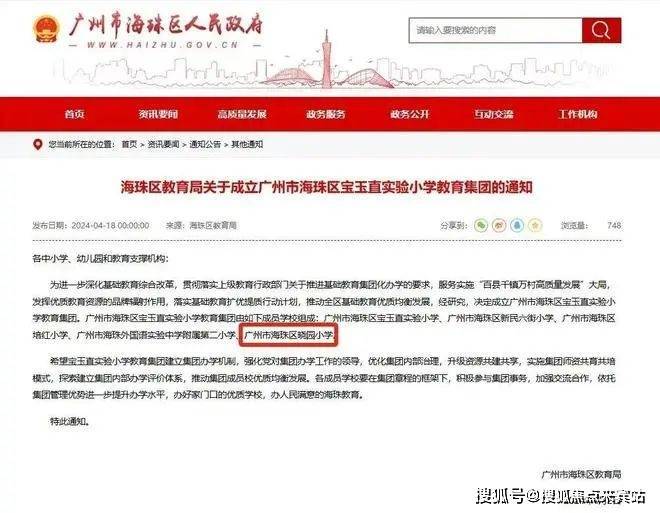Open the 政务服务 navigation item

326,114
